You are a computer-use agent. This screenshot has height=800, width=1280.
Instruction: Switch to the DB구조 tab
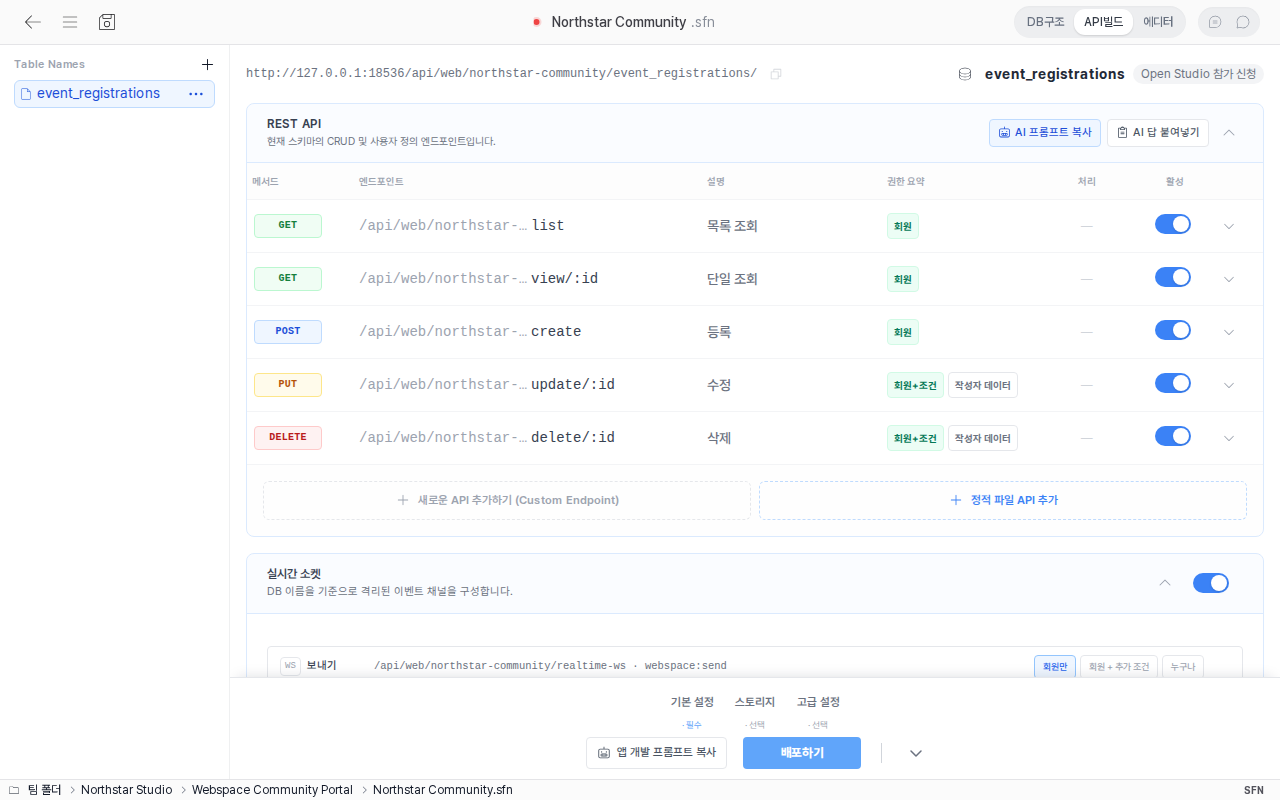[1046, 22]
